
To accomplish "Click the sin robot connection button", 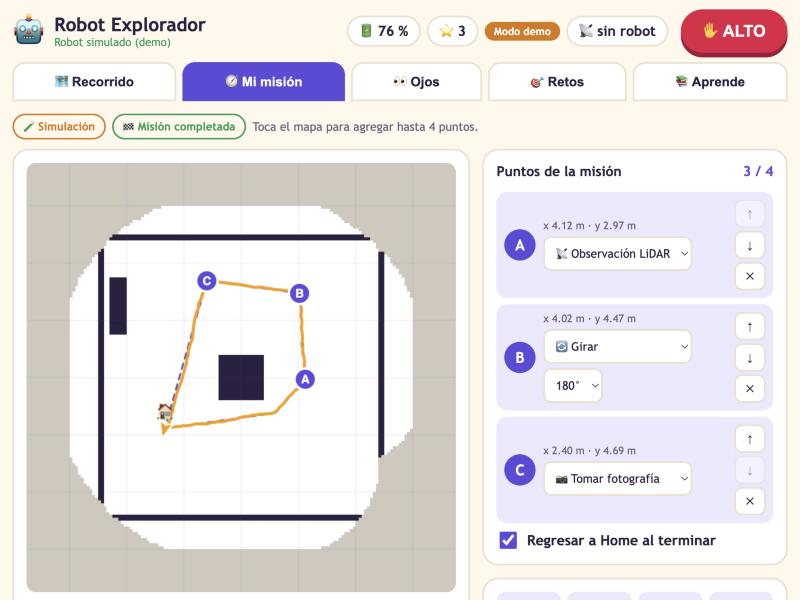I will [x=617, y=31].
